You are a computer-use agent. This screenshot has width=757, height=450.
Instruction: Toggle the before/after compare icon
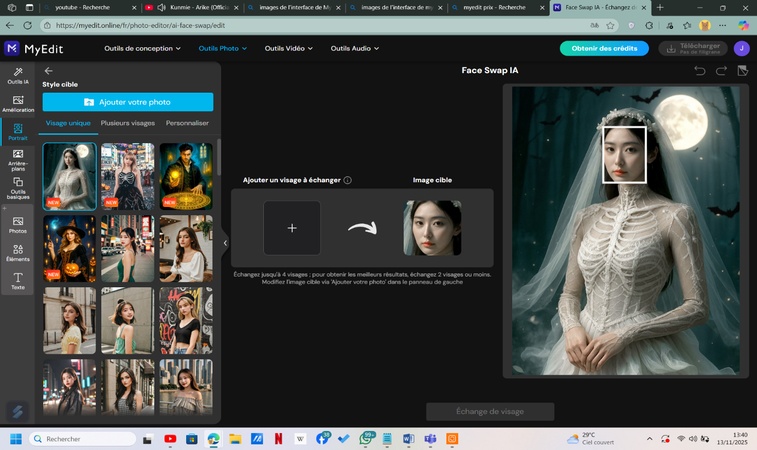point(742,71)
